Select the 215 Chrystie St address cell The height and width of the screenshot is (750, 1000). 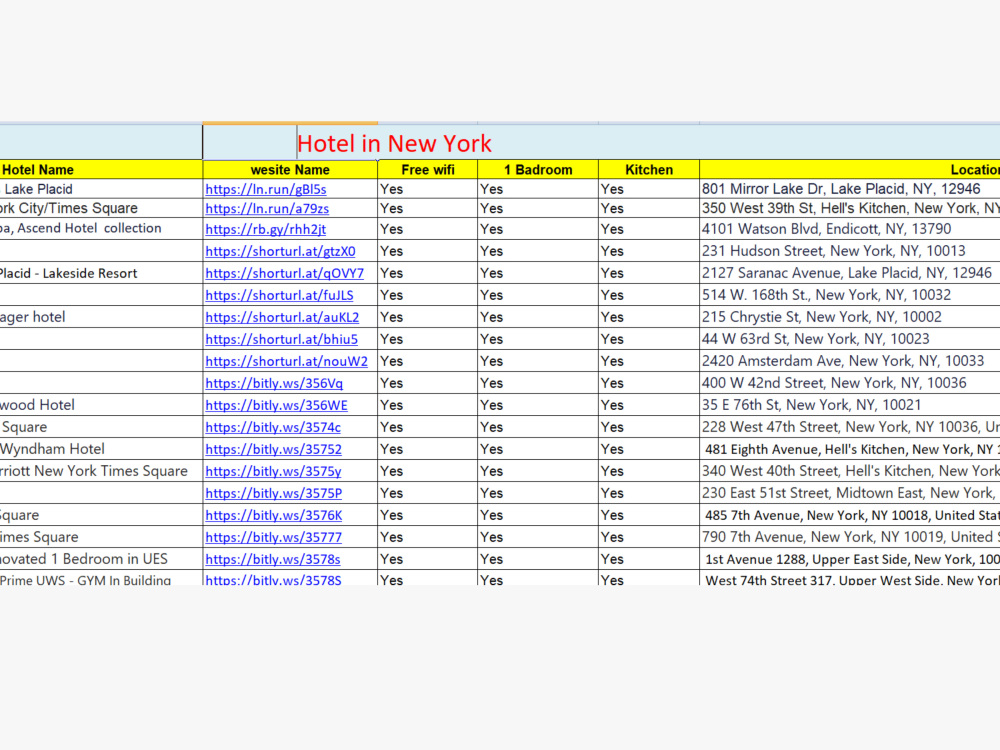(x=849, y=317)
